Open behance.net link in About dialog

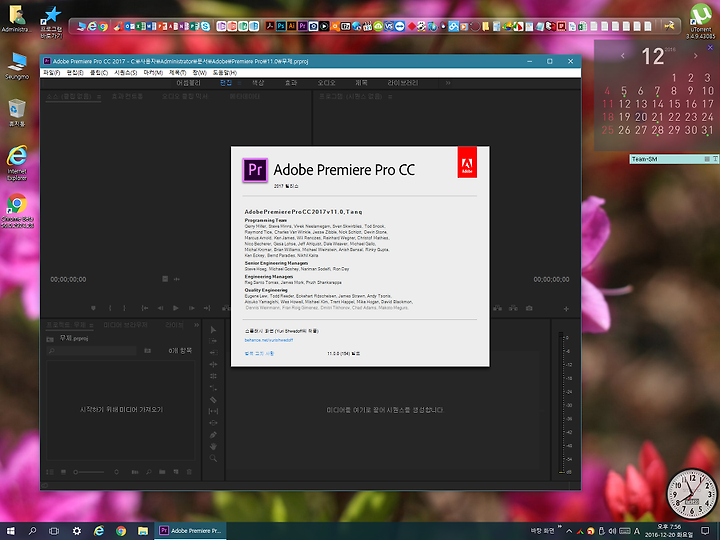[x=269, y=340]
